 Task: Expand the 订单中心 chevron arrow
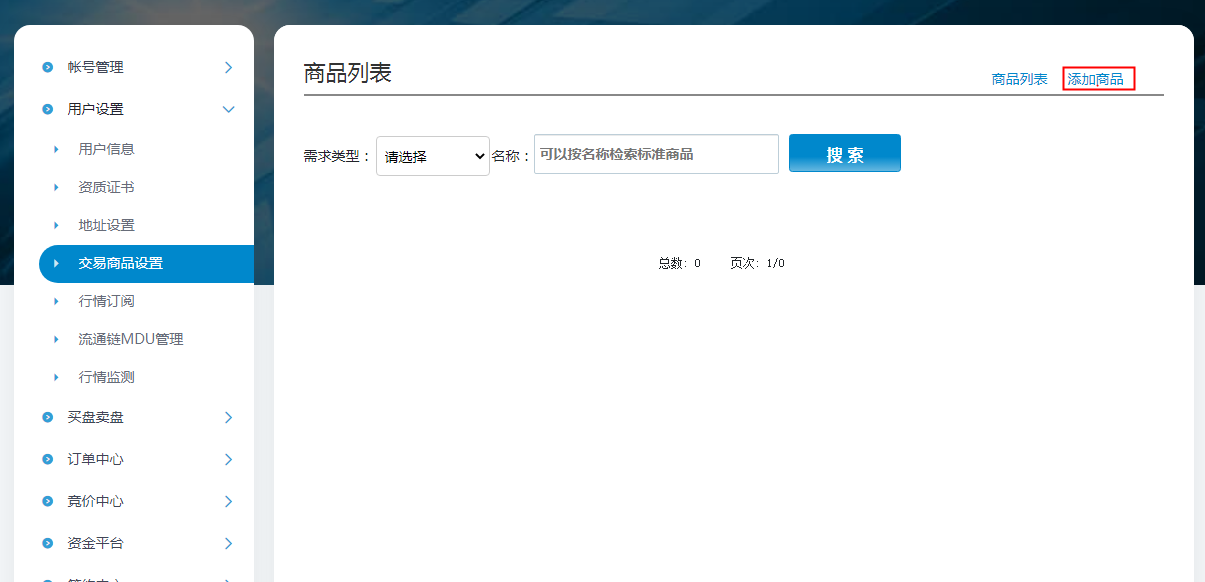click(x=228, y=460)
